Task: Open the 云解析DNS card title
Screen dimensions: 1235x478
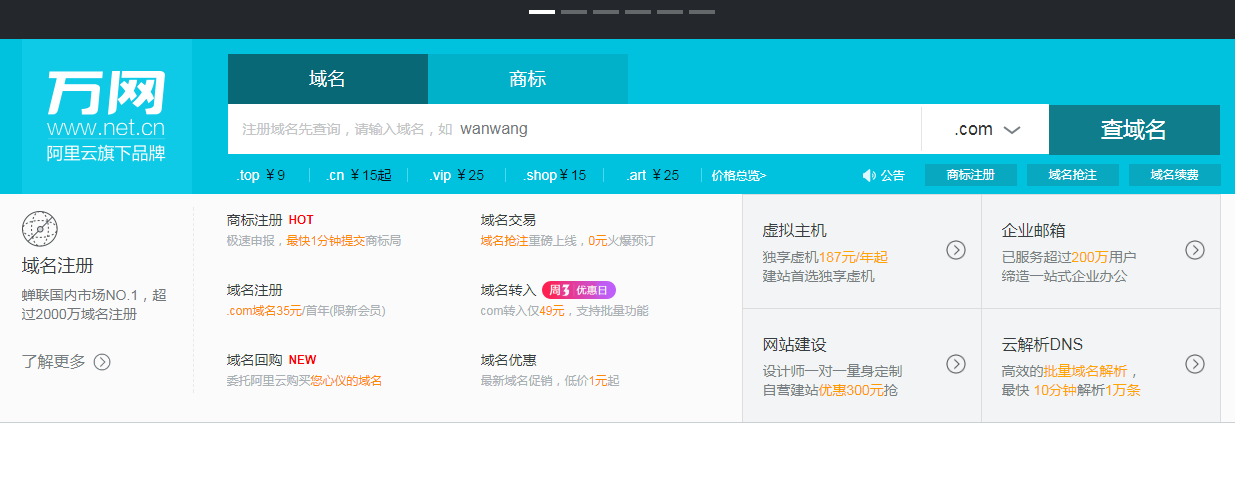Action: (1042, 345)
